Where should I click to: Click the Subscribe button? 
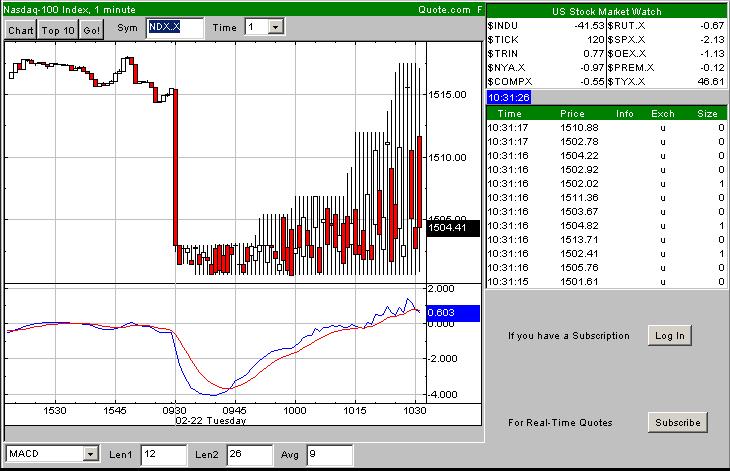tap(677, 422)
